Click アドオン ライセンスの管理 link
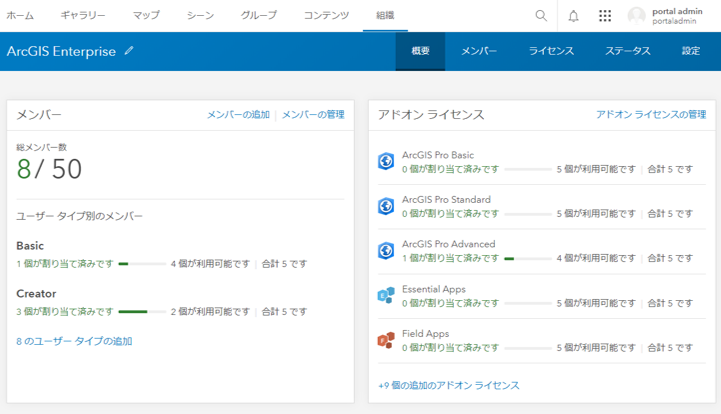This screenshot has height=414, width=721. coord(651,115)
